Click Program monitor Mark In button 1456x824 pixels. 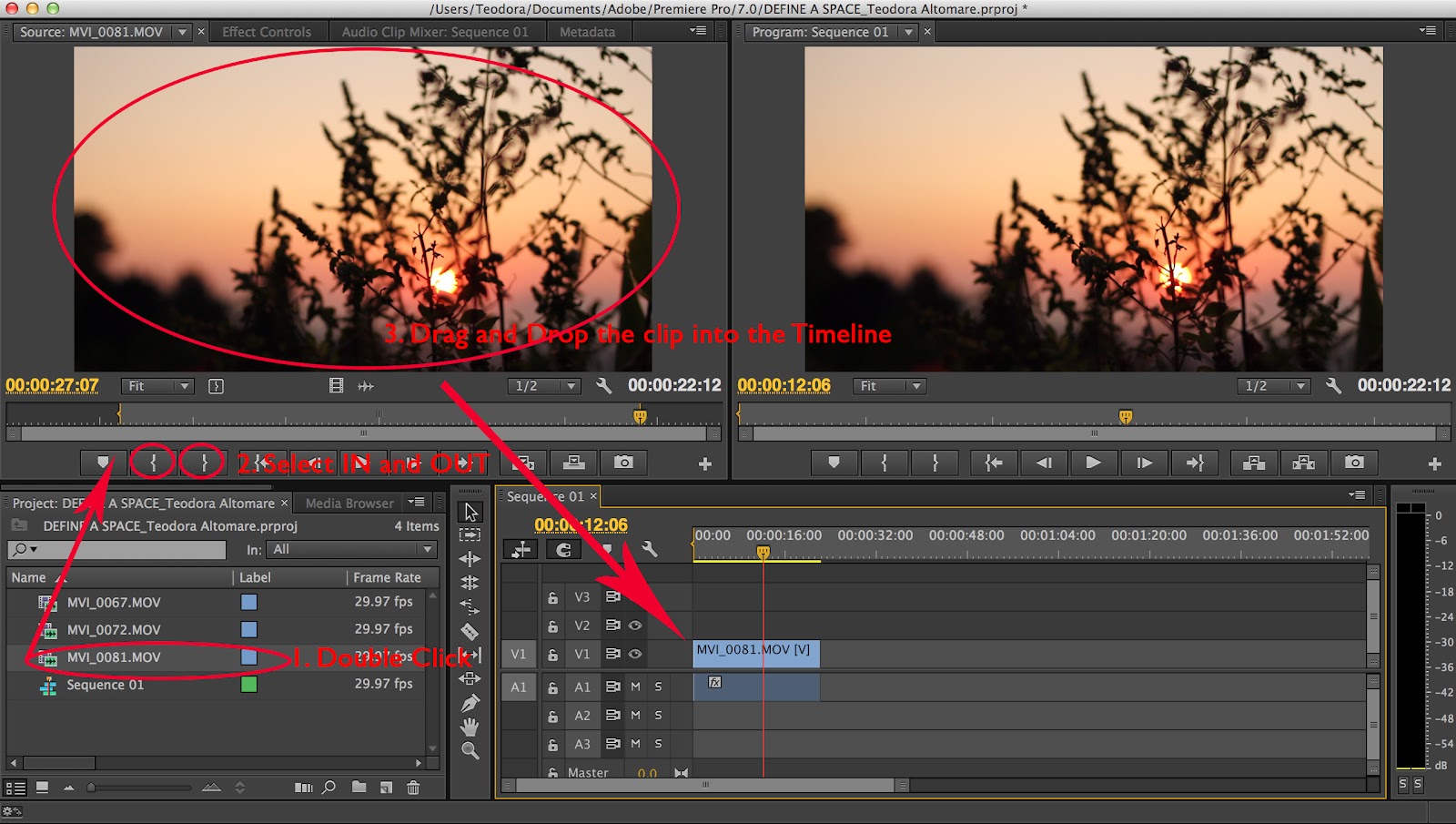(x=884, y=463)
